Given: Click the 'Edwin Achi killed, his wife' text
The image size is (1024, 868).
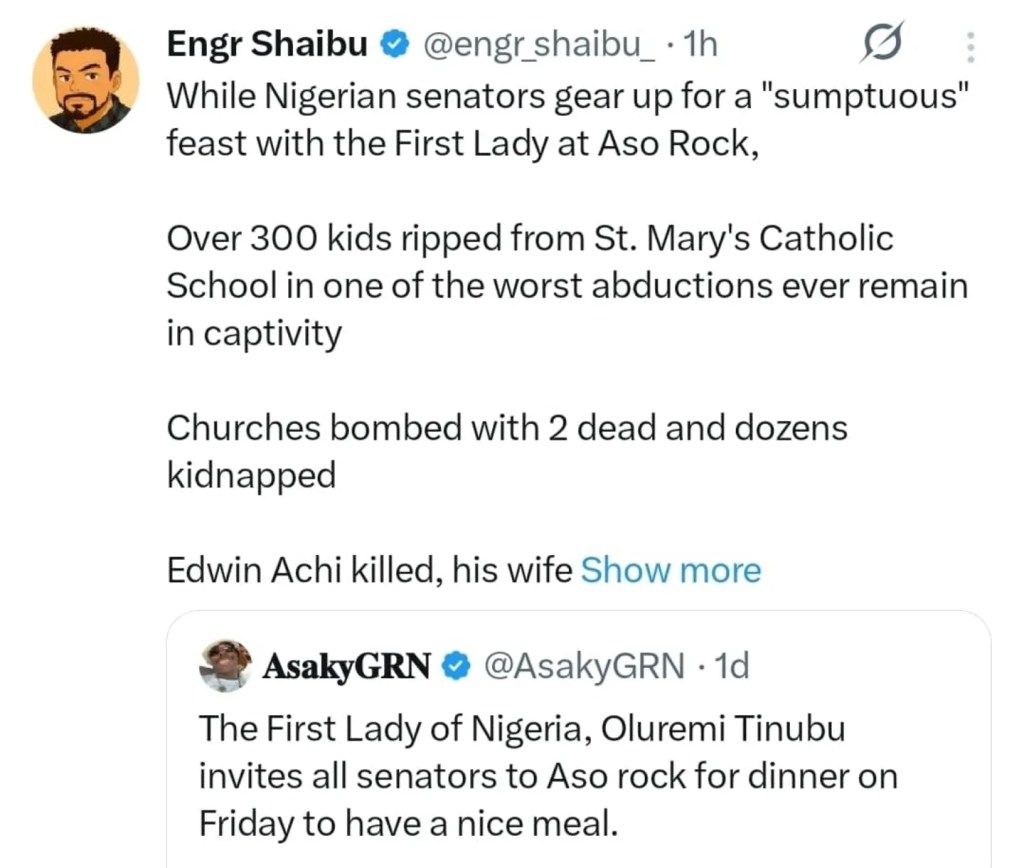Looking at the screenshot, I should click(x=369, y=571).
